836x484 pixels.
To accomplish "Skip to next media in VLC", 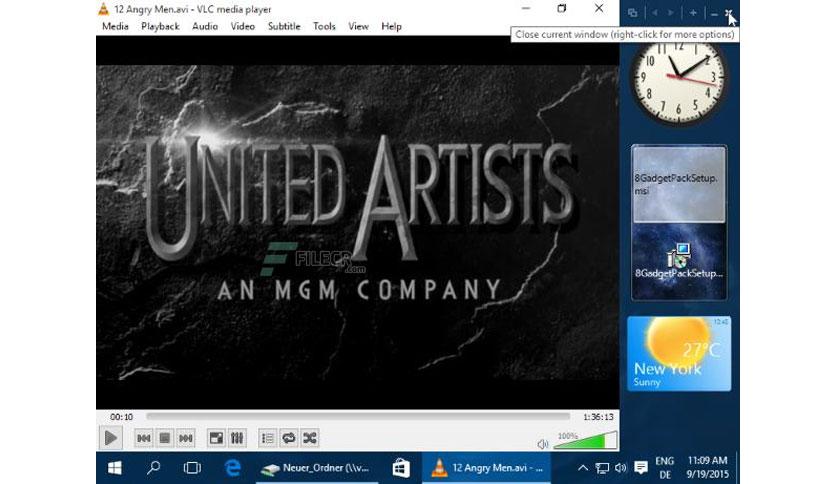I will [186, 438].
